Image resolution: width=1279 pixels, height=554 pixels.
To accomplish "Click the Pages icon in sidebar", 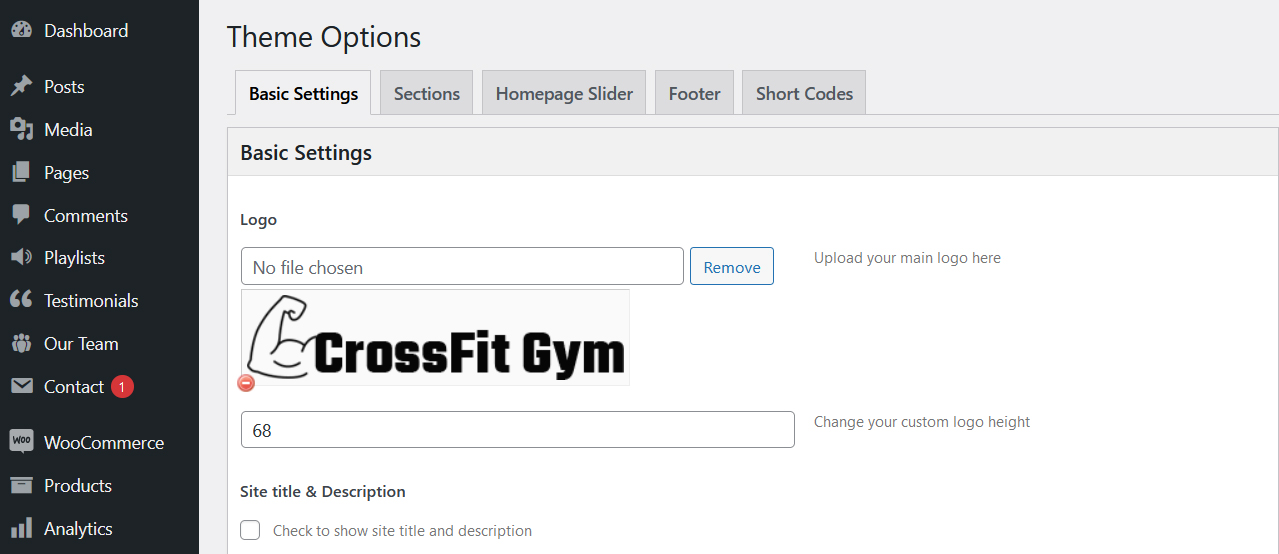I will point(21,173).
